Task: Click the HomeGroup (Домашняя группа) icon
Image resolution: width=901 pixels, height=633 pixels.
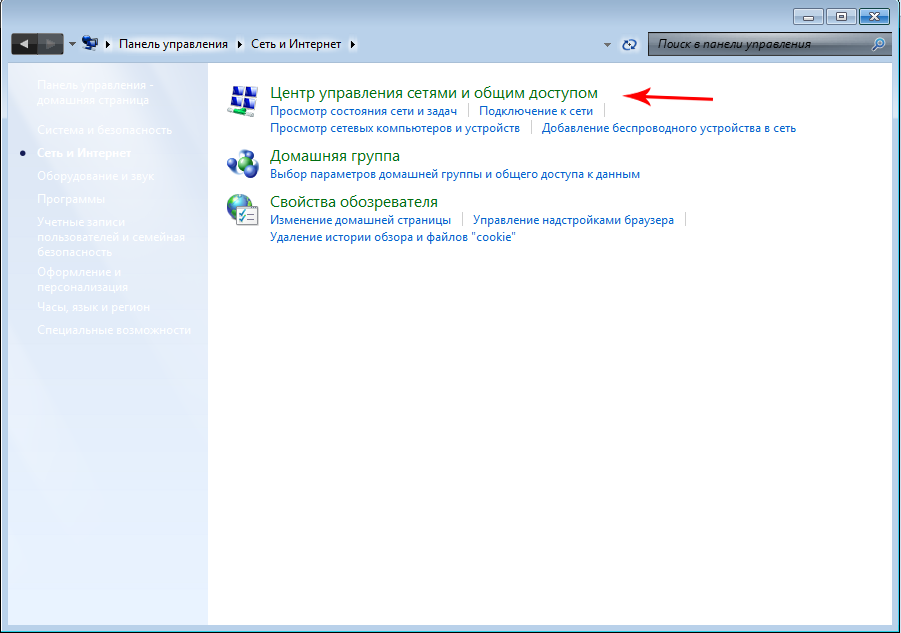Action: (x=243, y=162)
